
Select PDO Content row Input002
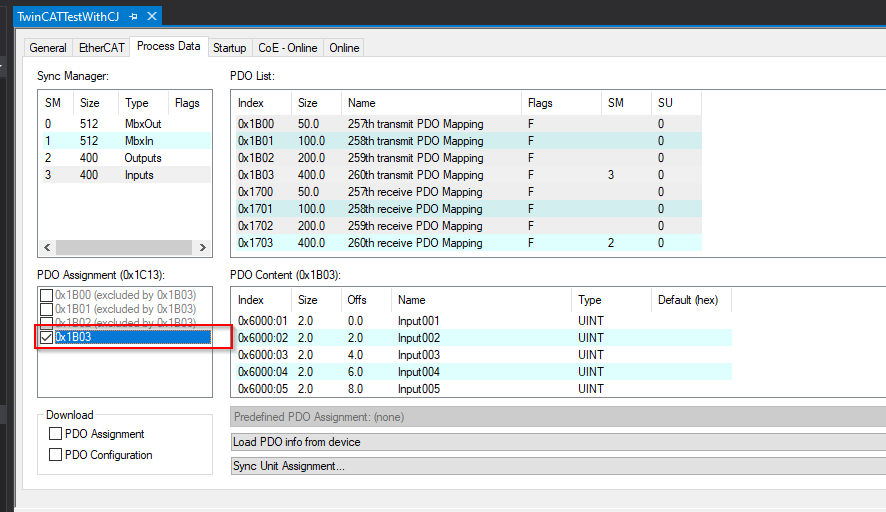pyautogui.click(x=484, y=337)
